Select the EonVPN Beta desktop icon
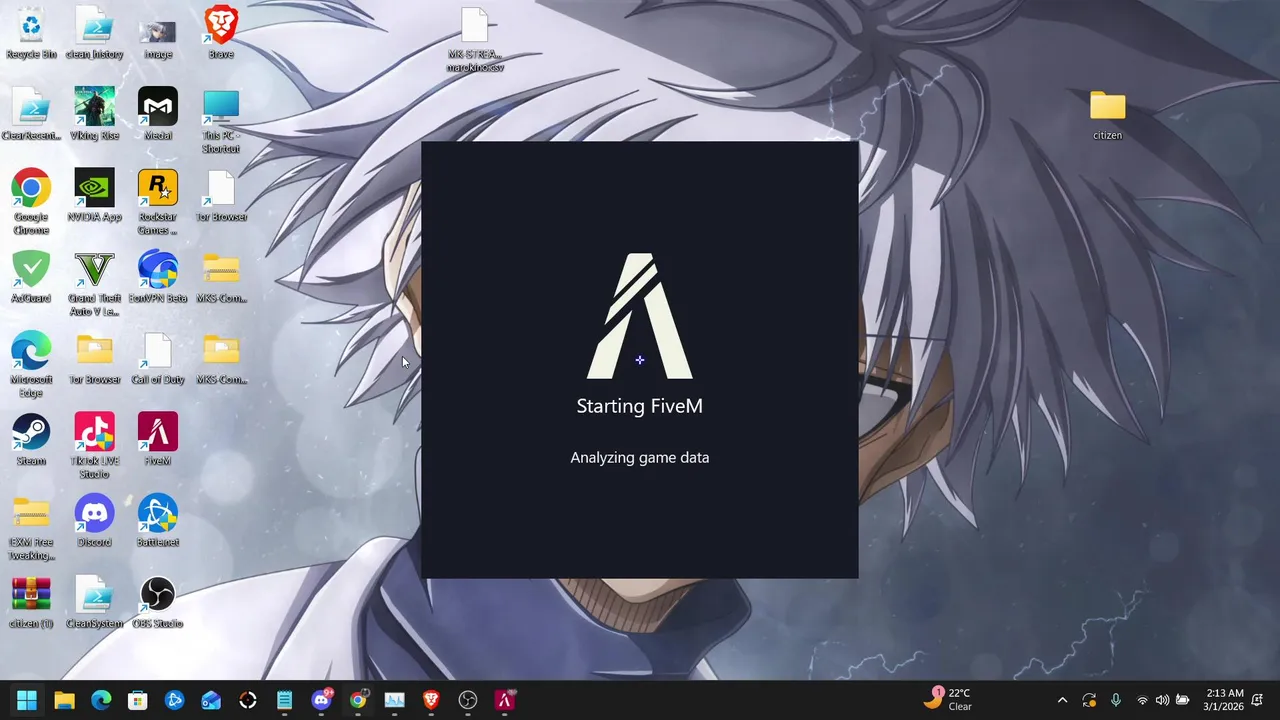Image resolution: width=1280 pixels, height=720 pixels. [158, 277]
